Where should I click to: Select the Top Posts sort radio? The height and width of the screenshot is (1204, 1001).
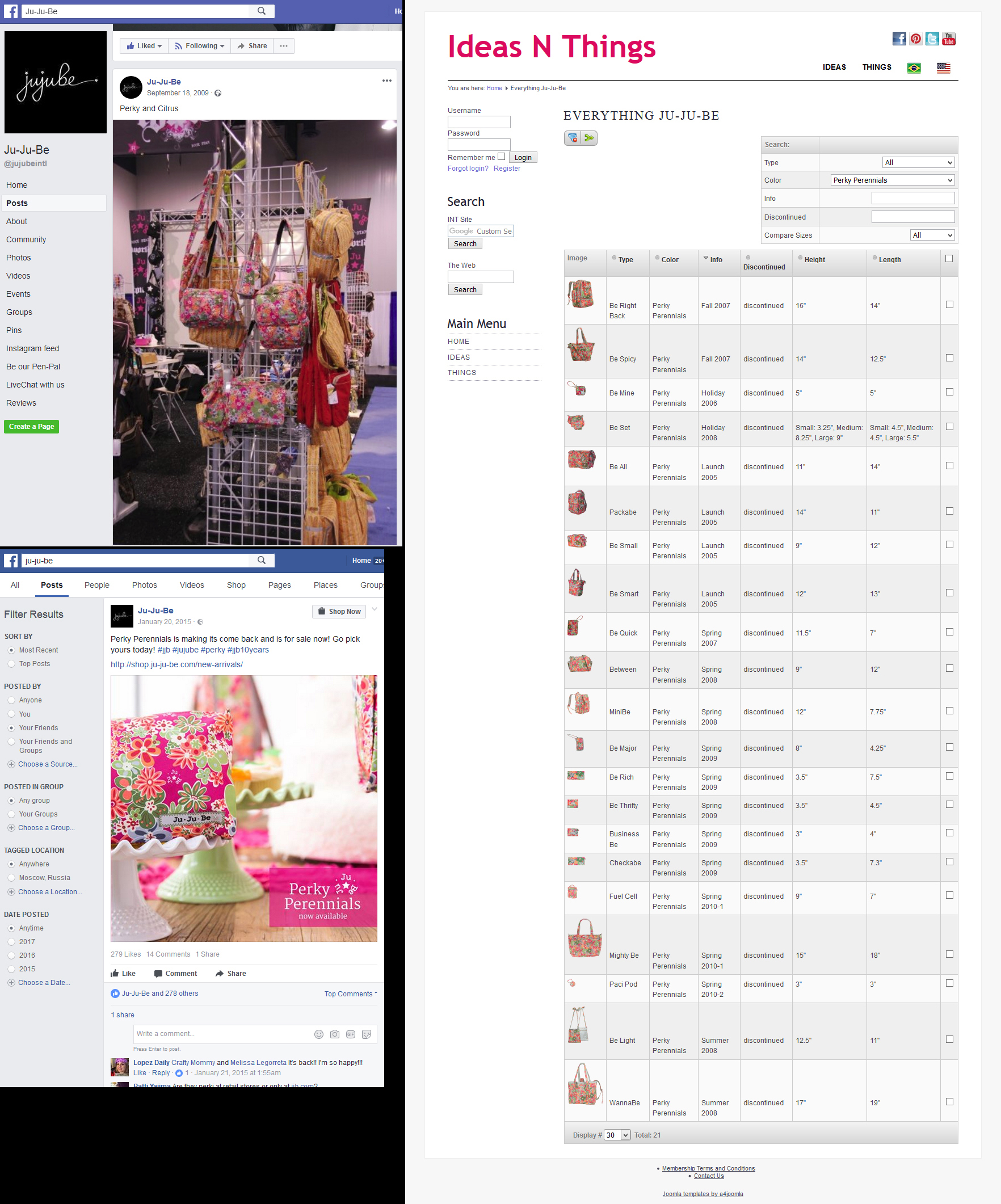(11, 663)
